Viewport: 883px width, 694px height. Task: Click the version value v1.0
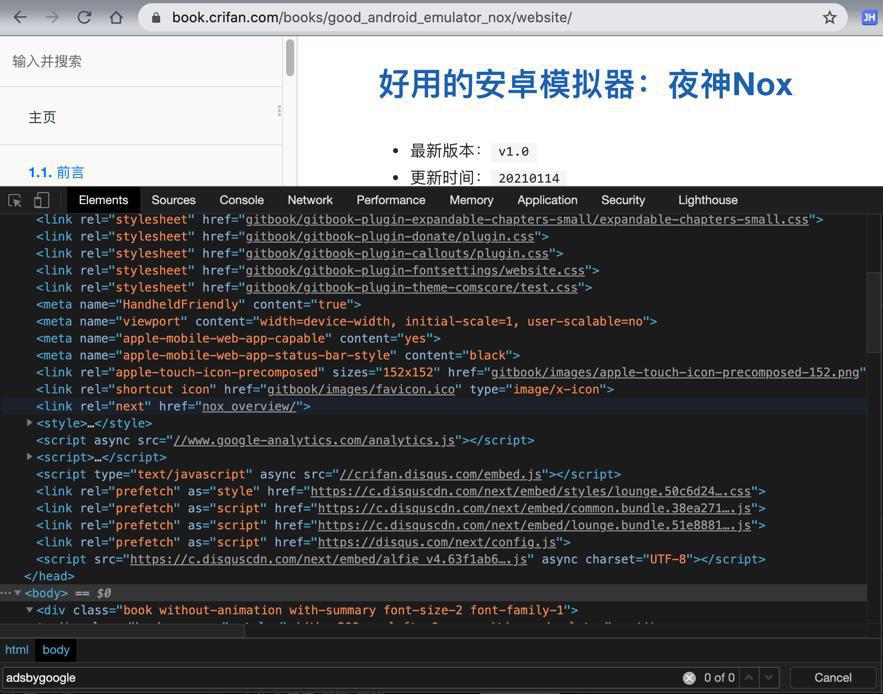(514, 151)
